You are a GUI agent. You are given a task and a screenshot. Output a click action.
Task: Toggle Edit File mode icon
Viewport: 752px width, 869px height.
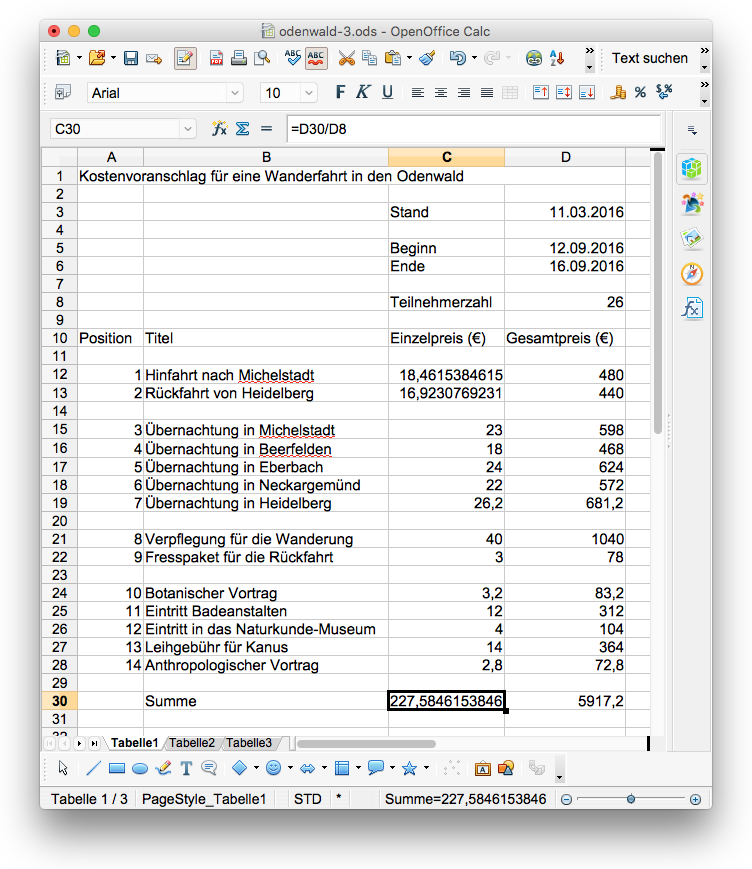(185, 58)
